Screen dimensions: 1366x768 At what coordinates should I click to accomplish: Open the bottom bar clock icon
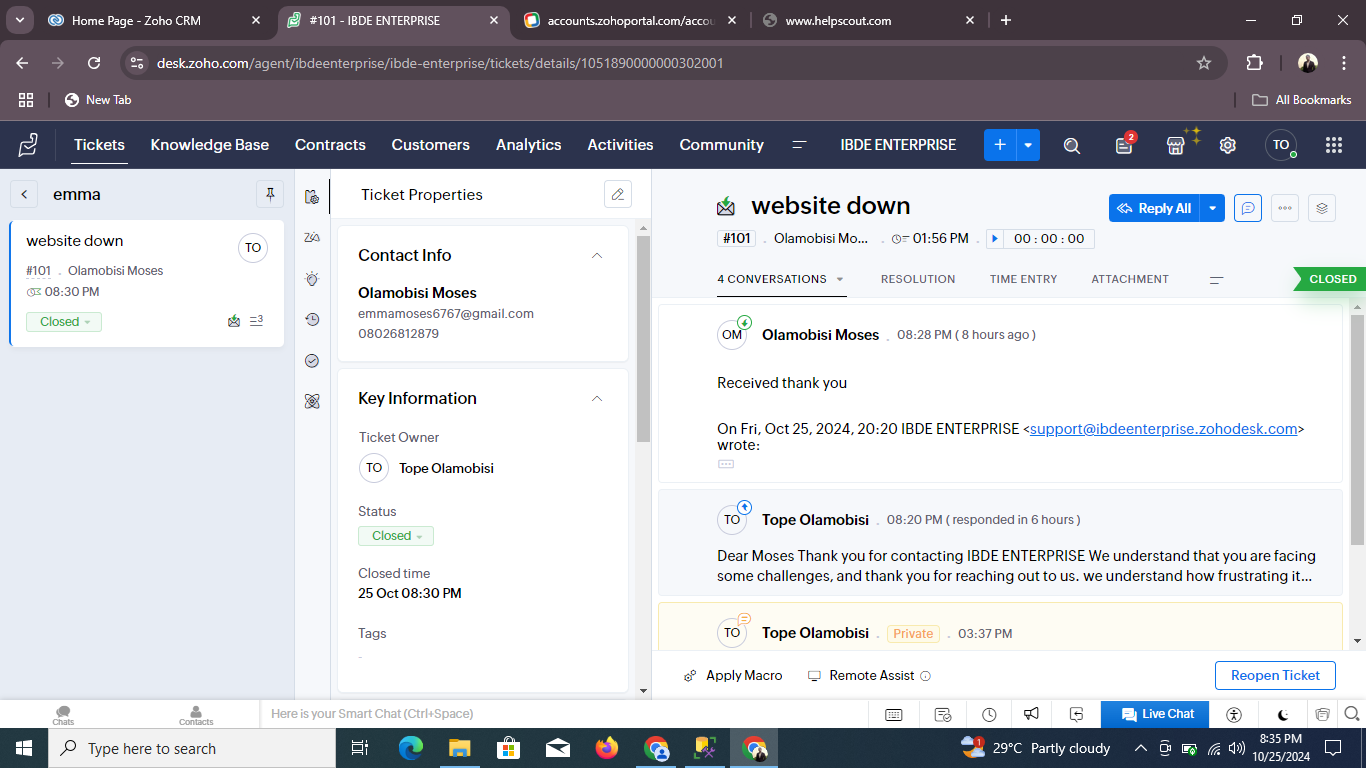(x=989, y=714)
